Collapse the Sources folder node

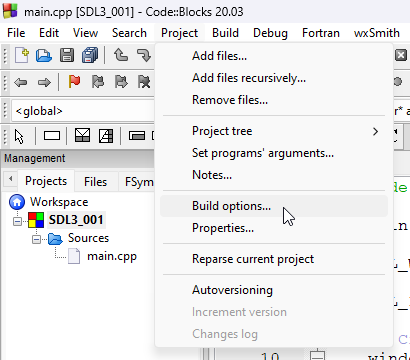coord(36,239)
